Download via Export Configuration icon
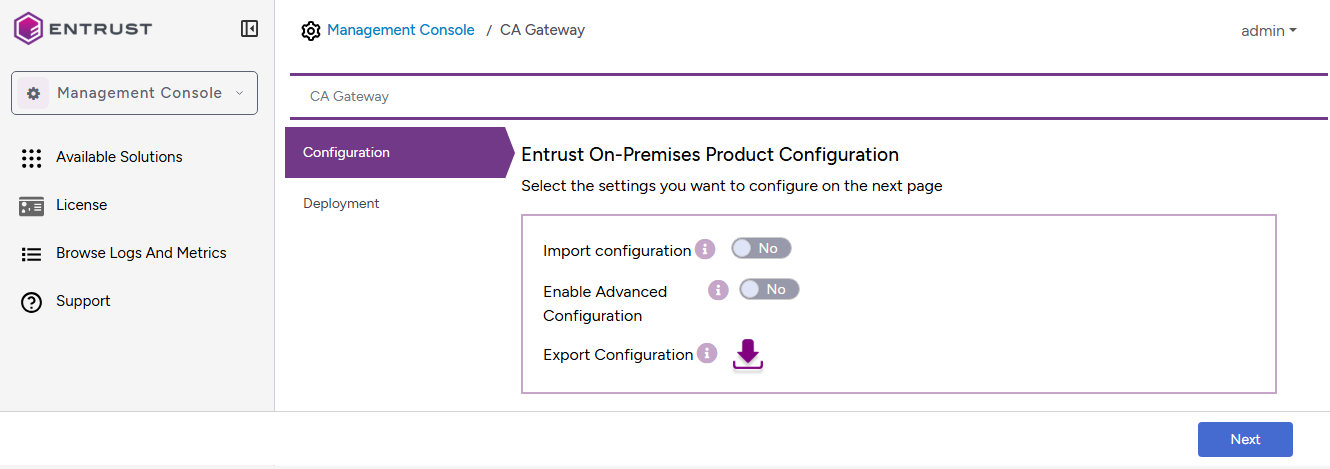 pos(747,355)
